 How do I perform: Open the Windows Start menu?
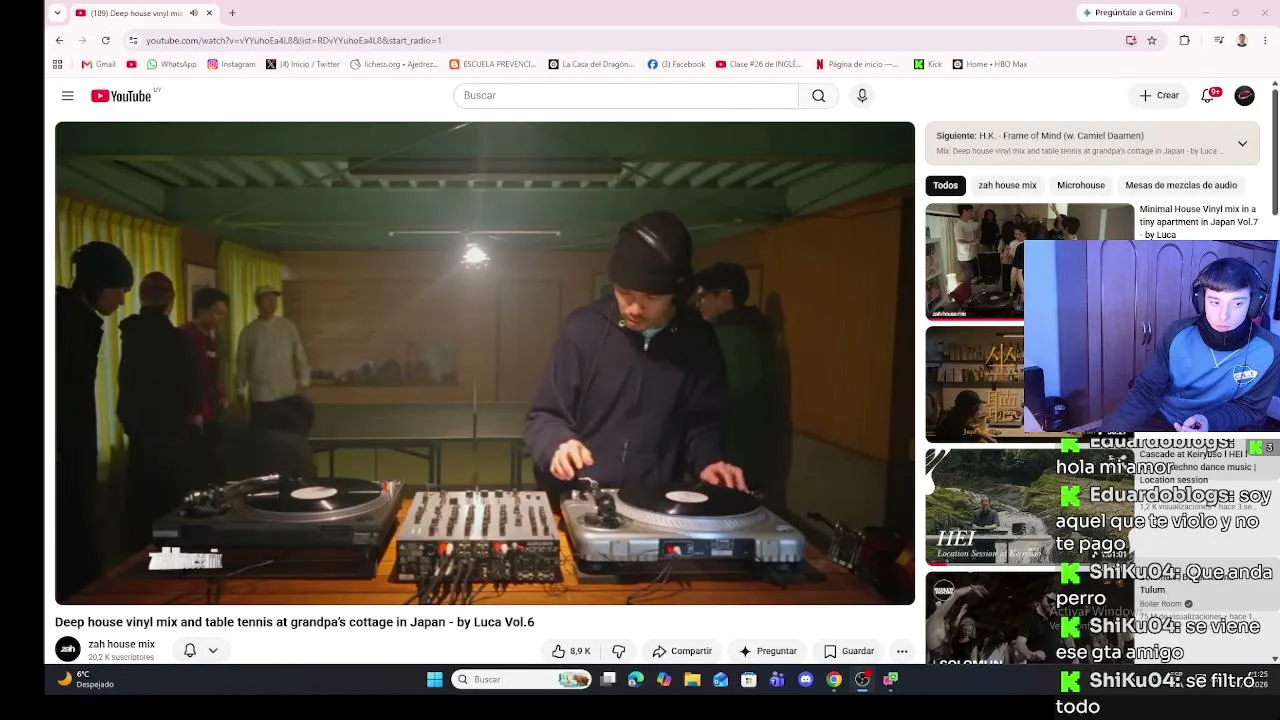click(435, 680)
